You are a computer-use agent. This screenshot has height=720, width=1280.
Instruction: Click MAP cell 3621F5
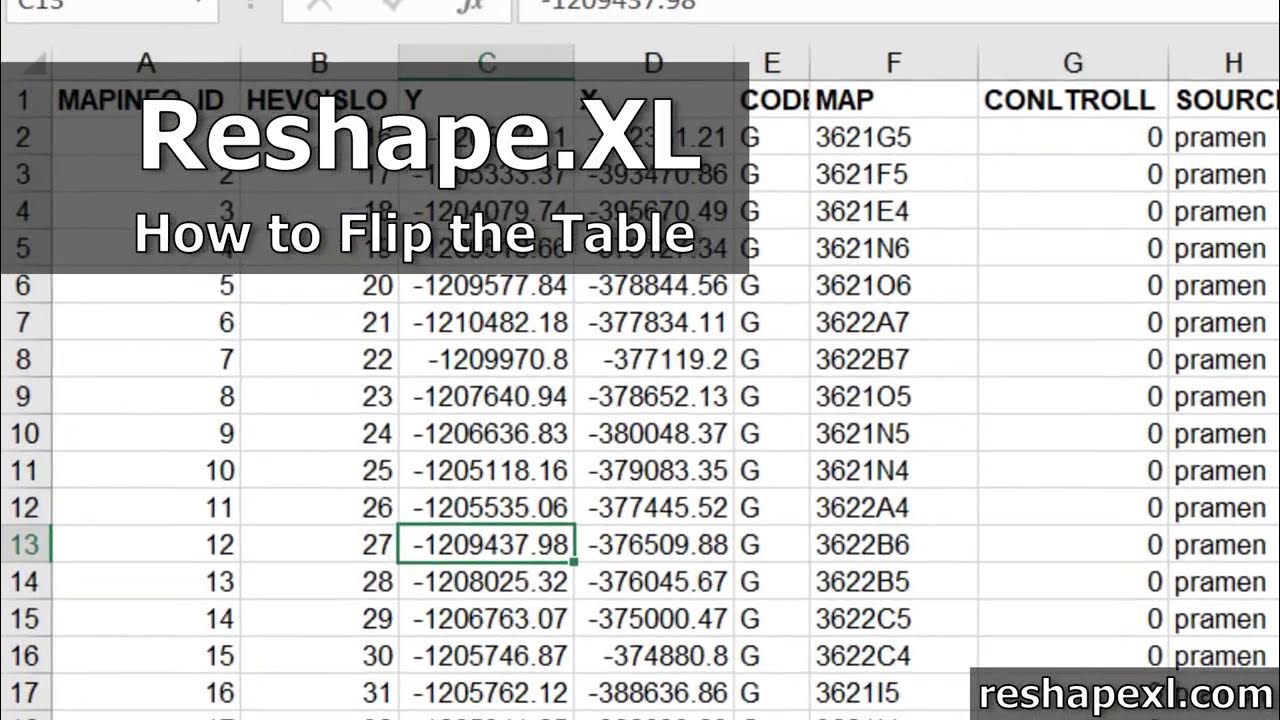[x=893, y=175]
